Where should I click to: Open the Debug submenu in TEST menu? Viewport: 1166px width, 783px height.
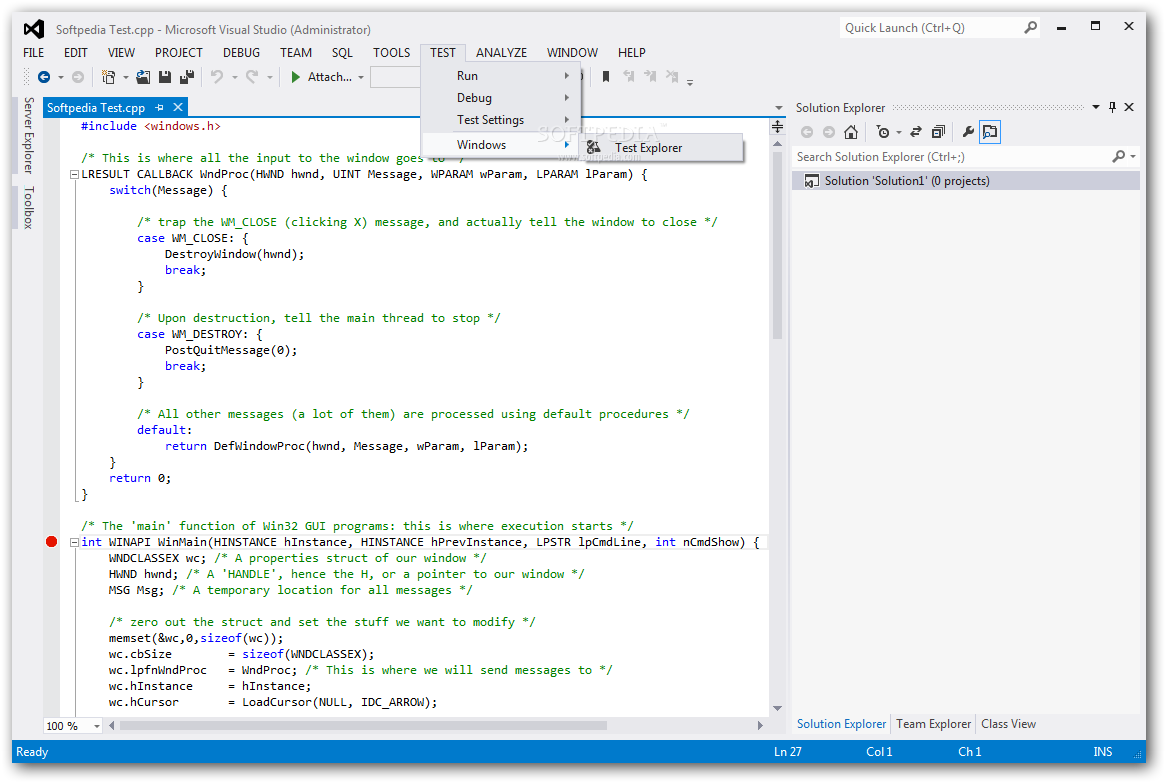tap(501, 97)
